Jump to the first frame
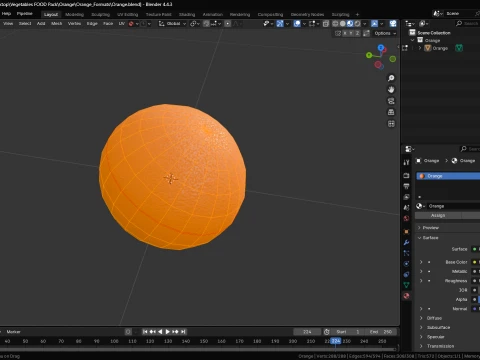Screen dimensions: 480x360 pos(145,332)
